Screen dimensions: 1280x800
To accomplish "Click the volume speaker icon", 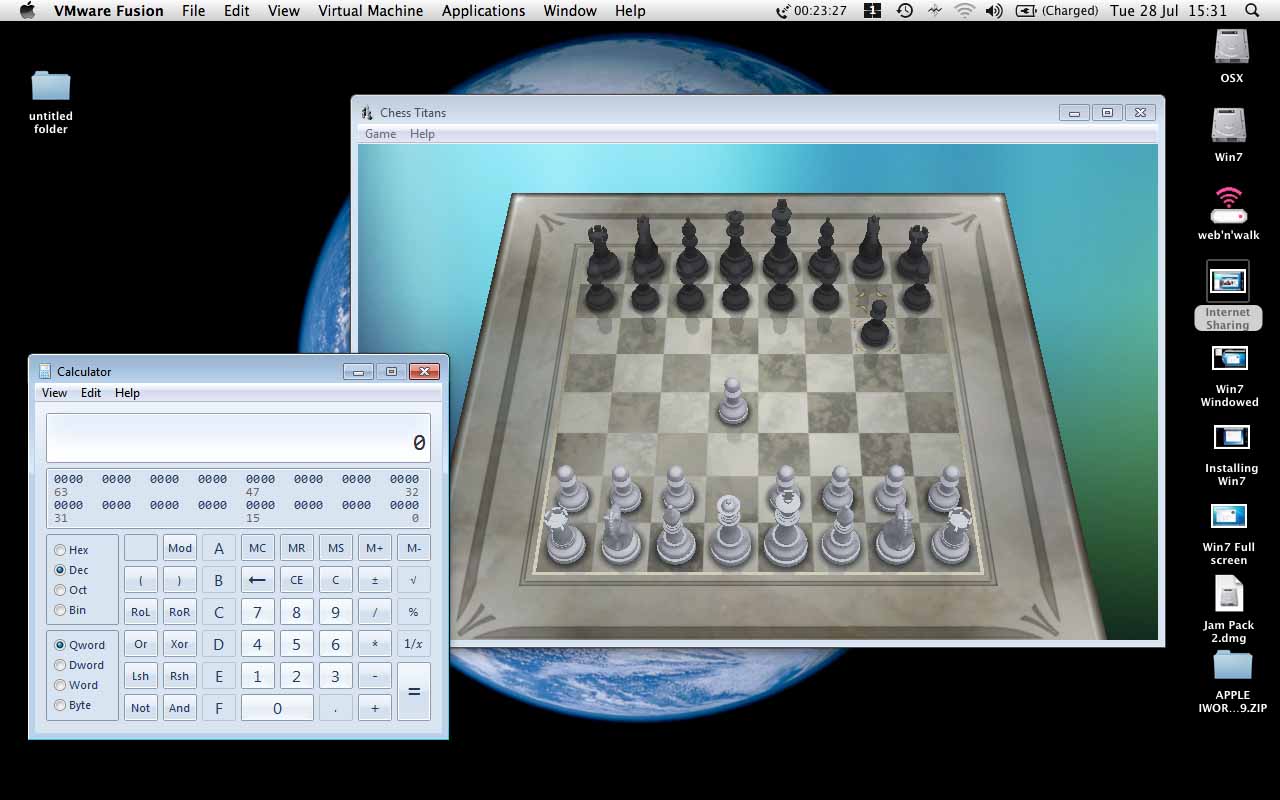I will pos(993,11).
